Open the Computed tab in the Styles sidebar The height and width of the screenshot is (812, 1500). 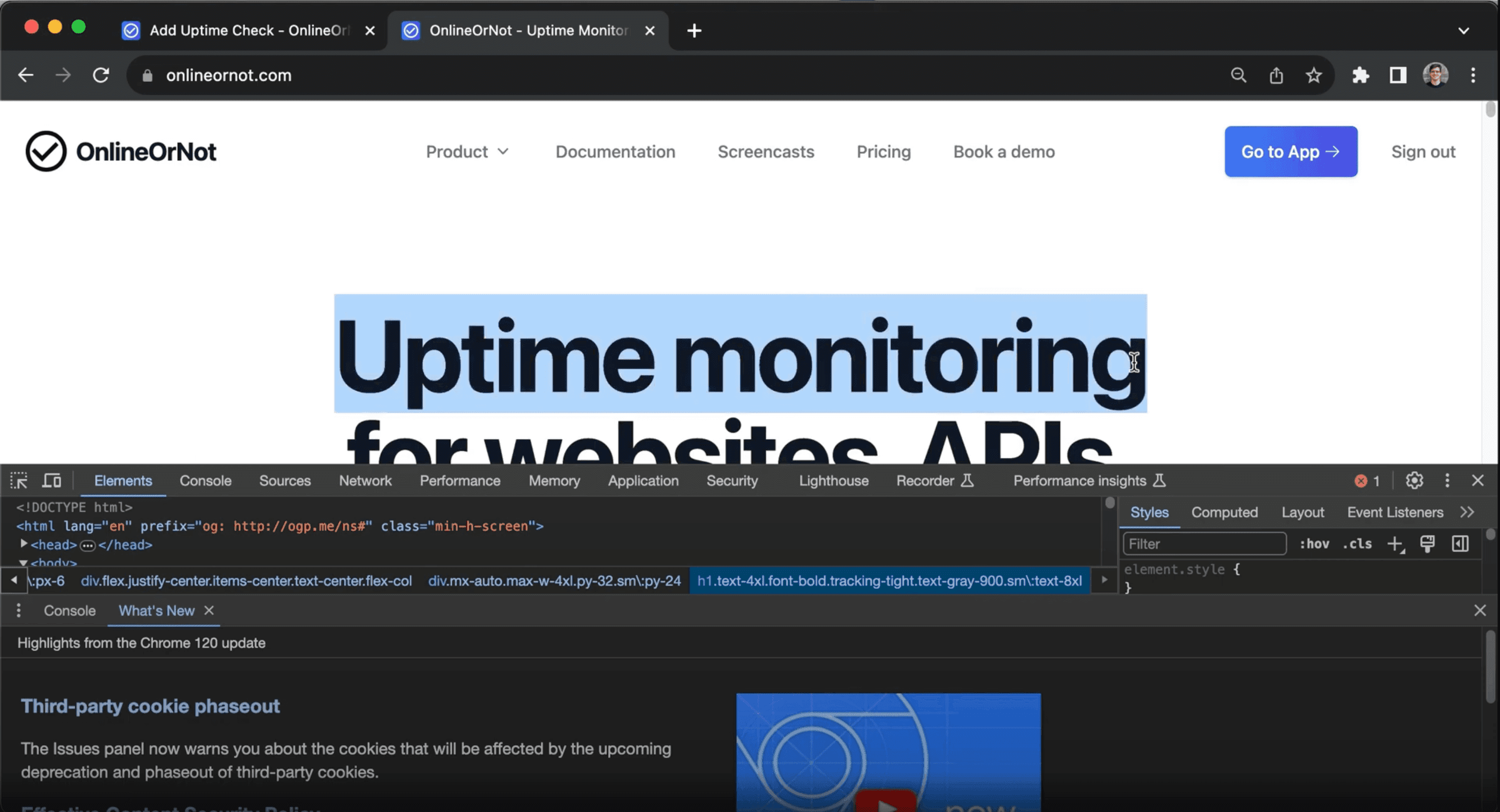[x=1224, y=512]
